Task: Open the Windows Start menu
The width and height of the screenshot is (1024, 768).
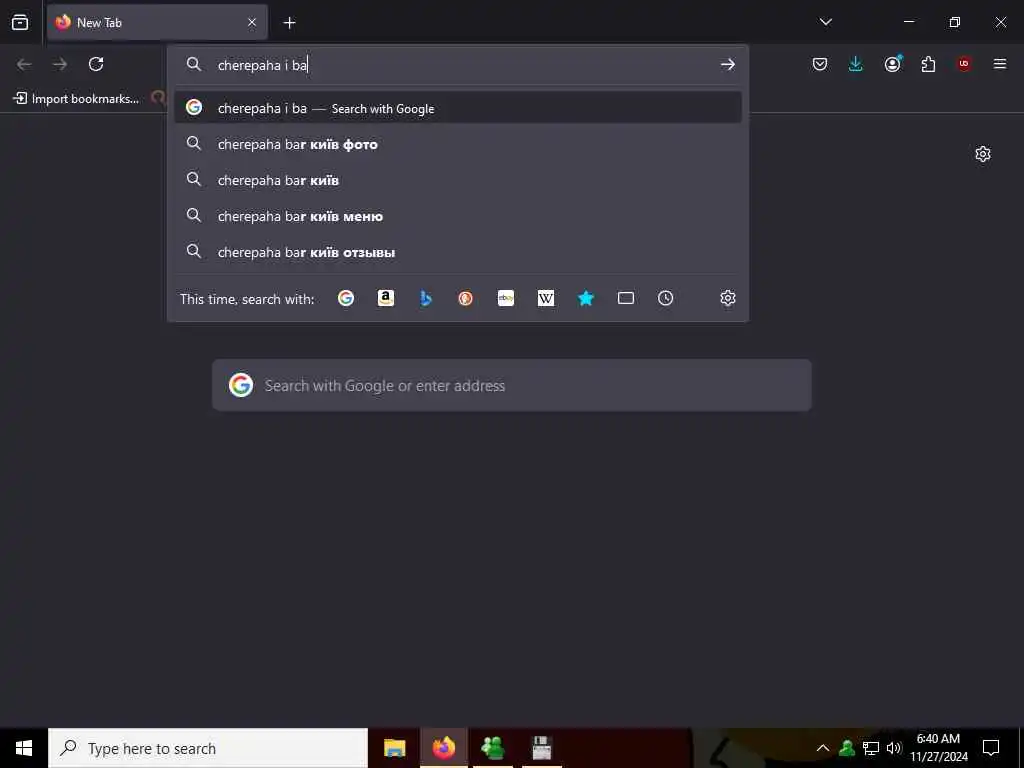Action: tap(24, 748)
